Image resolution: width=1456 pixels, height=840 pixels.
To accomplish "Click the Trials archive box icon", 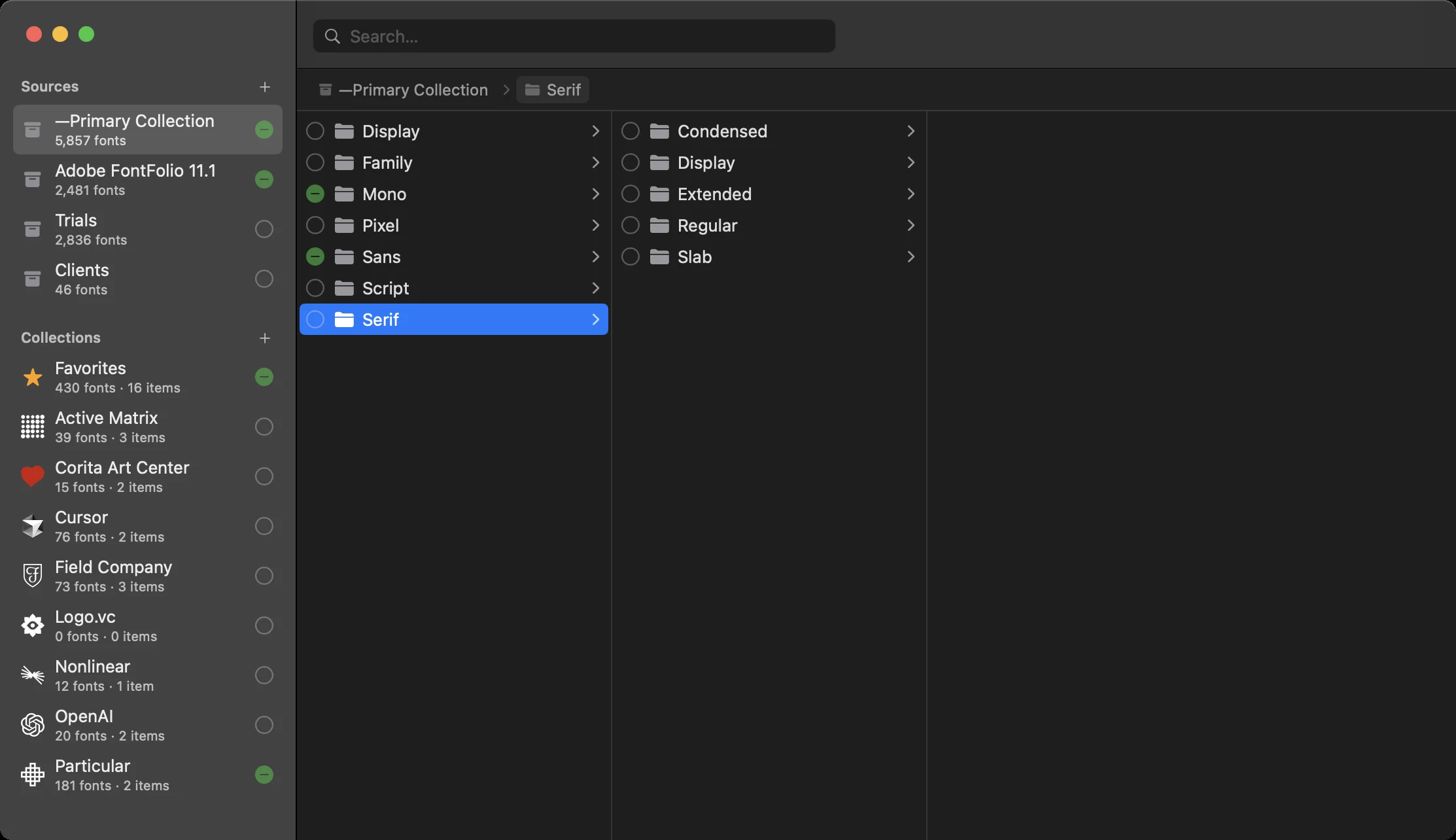I will [32, 229].
